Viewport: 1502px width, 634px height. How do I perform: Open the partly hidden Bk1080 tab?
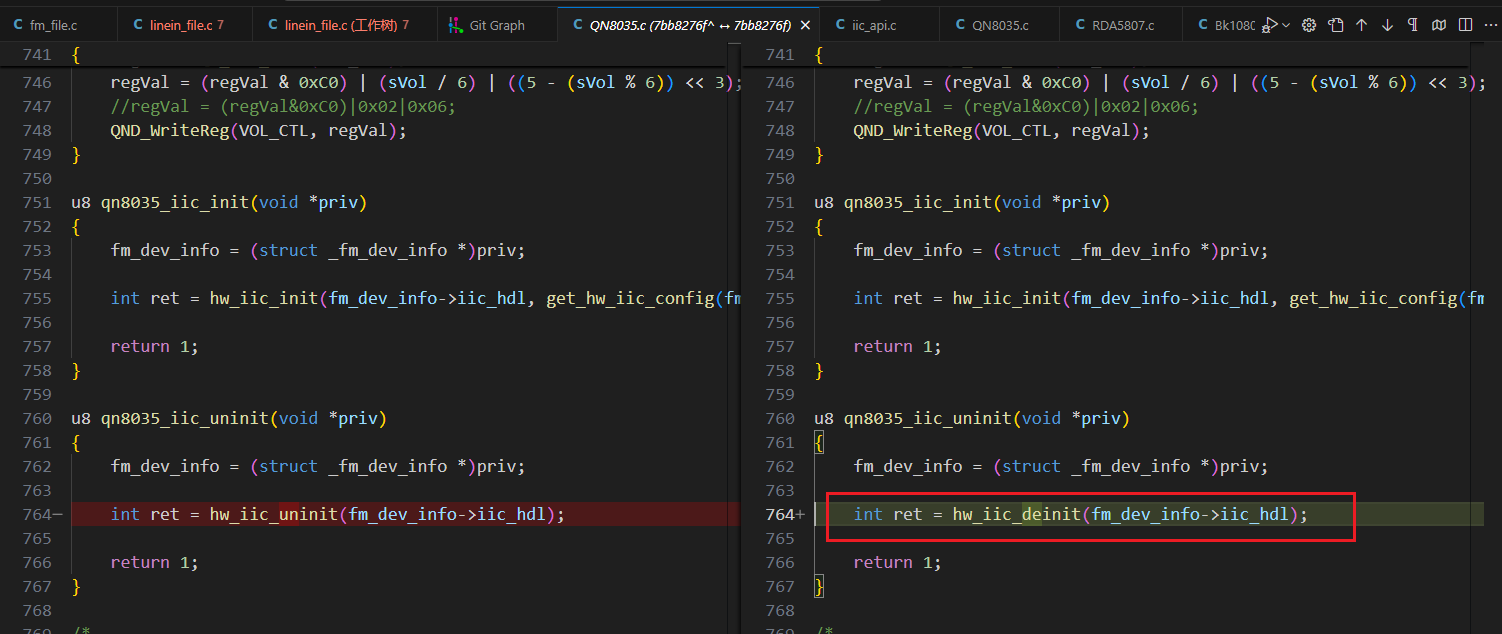(1220, 25)
